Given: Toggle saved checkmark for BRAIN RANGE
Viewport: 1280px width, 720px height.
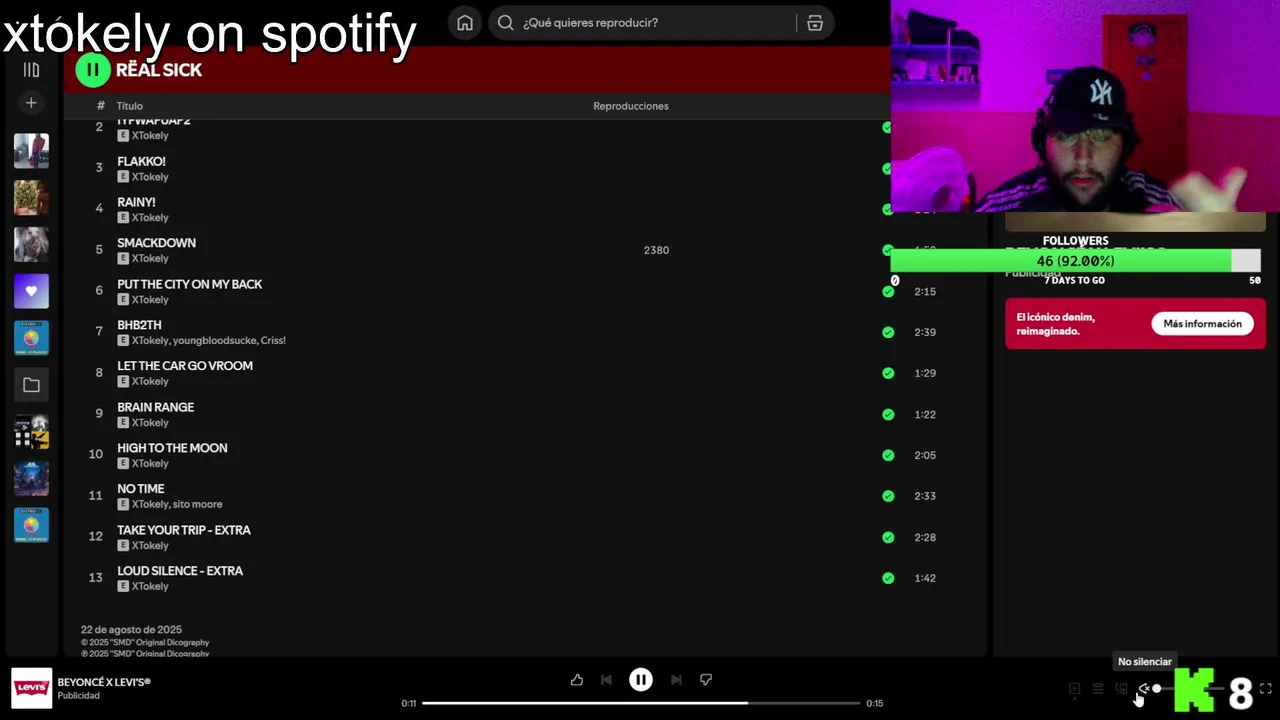Looking at the screenshot, I should pyautogui.click(x=888, y=414).
